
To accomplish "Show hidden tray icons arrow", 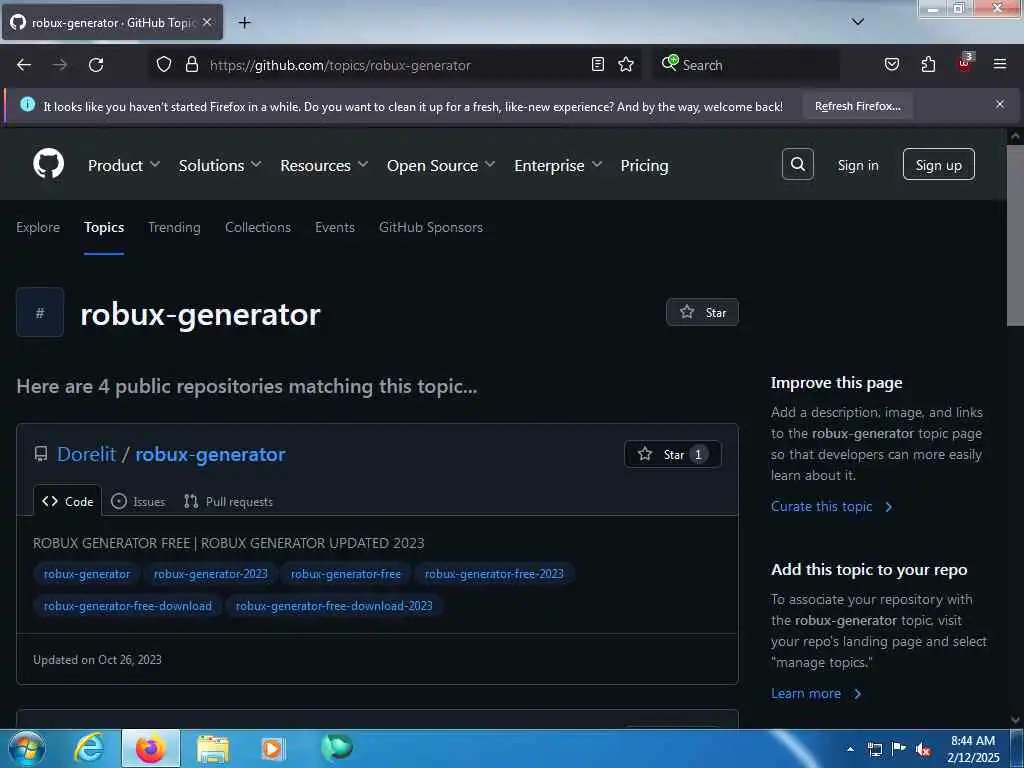I will coord(850,749).
